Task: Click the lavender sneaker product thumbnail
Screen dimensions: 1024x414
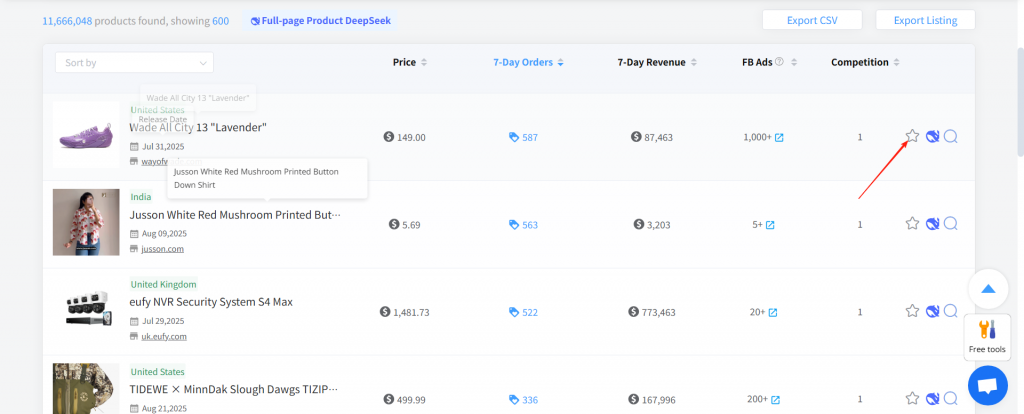Action: click(86, 134)
